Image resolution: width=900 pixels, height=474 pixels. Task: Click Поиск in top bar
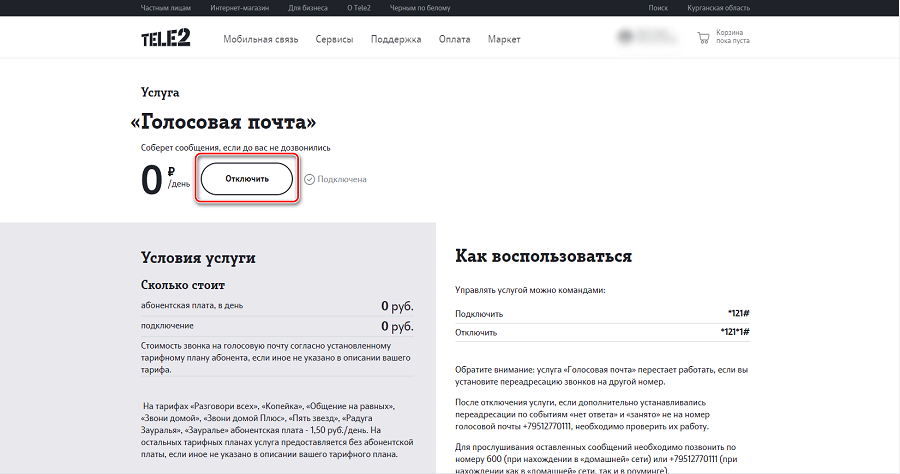658,8
